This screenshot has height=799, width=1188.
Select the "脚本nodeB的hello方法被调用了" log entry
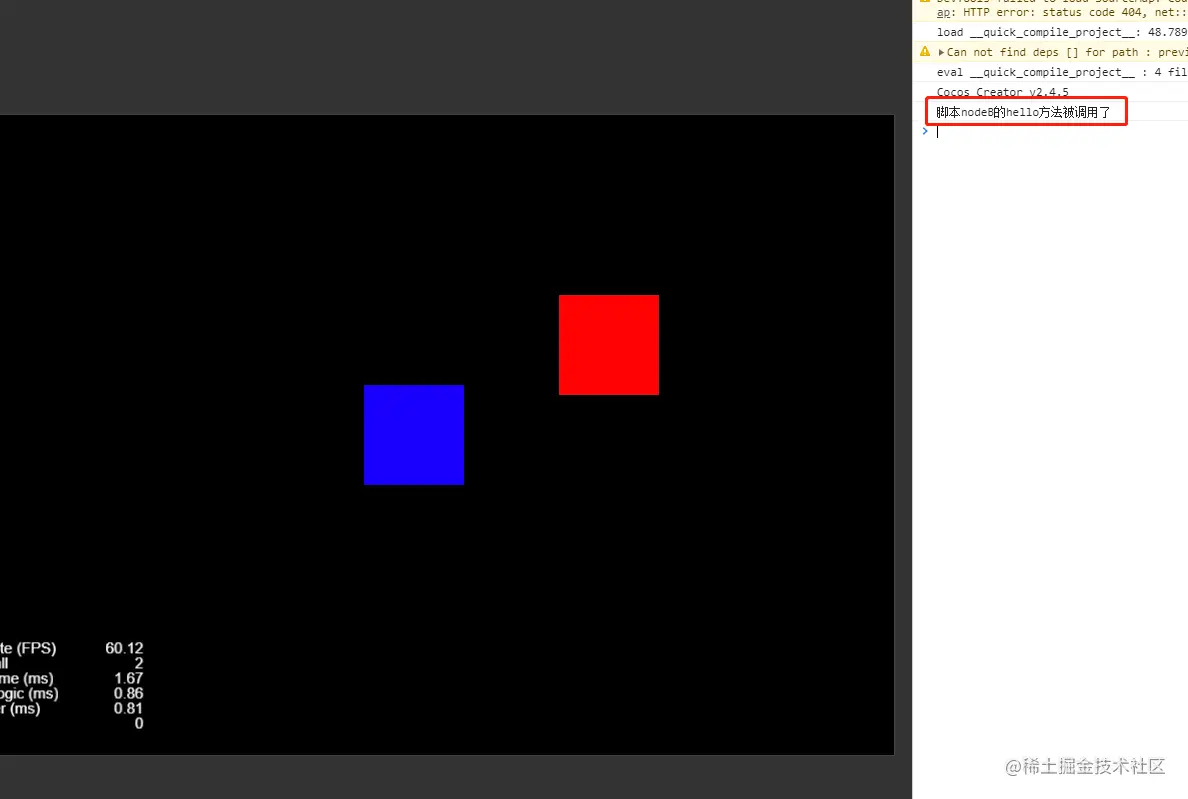[x=1023, y=112]
